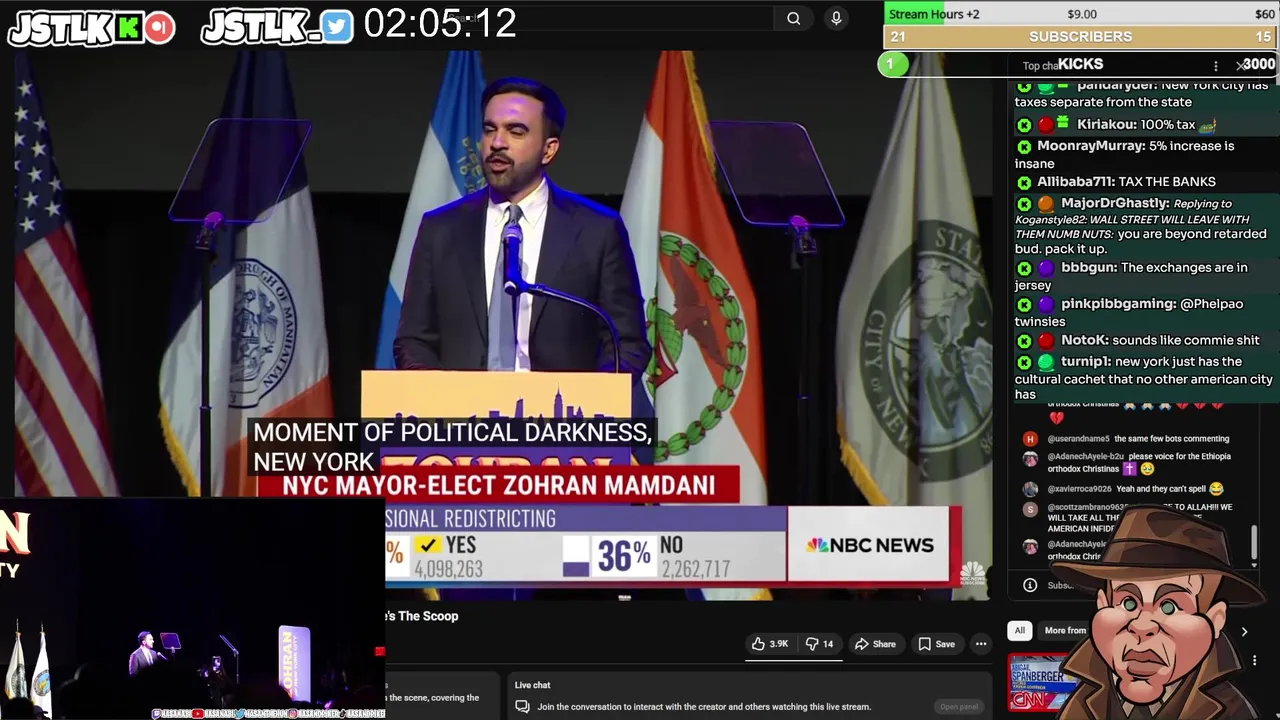
Task: Save the video to a playlist
Action: click(936, 644)
